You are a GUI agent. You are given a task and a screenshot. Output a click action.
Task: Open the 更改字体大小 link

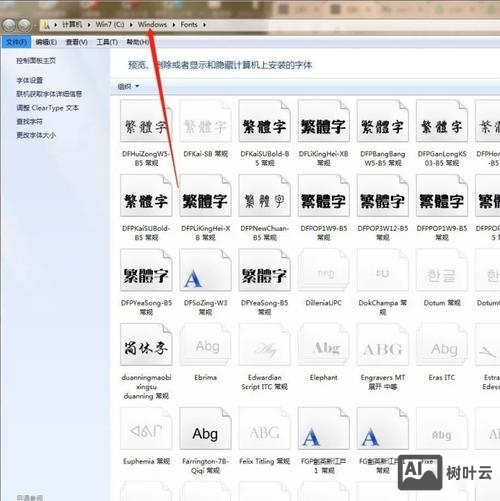click(36, 135)
